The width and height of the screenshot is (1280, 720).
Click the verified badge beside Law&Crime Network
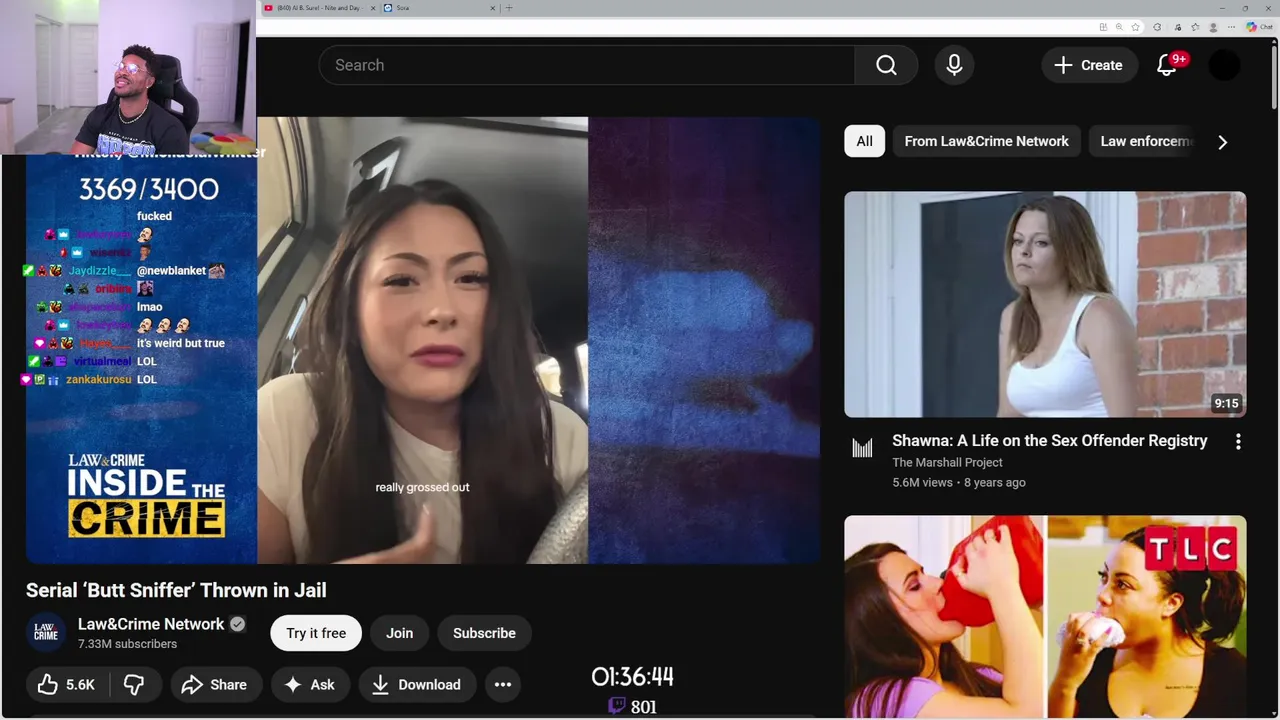pyautogui.click(x=237, y=624)
